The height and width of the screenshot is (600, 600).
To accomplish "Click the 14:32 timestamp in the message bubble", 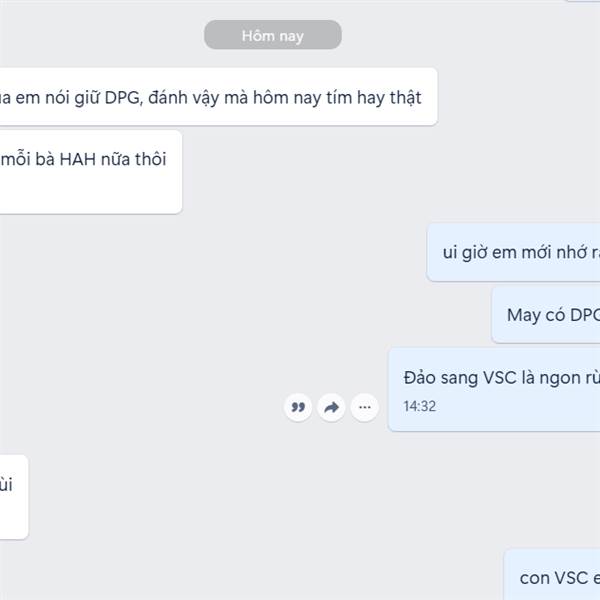I will (x=420, y=406).
